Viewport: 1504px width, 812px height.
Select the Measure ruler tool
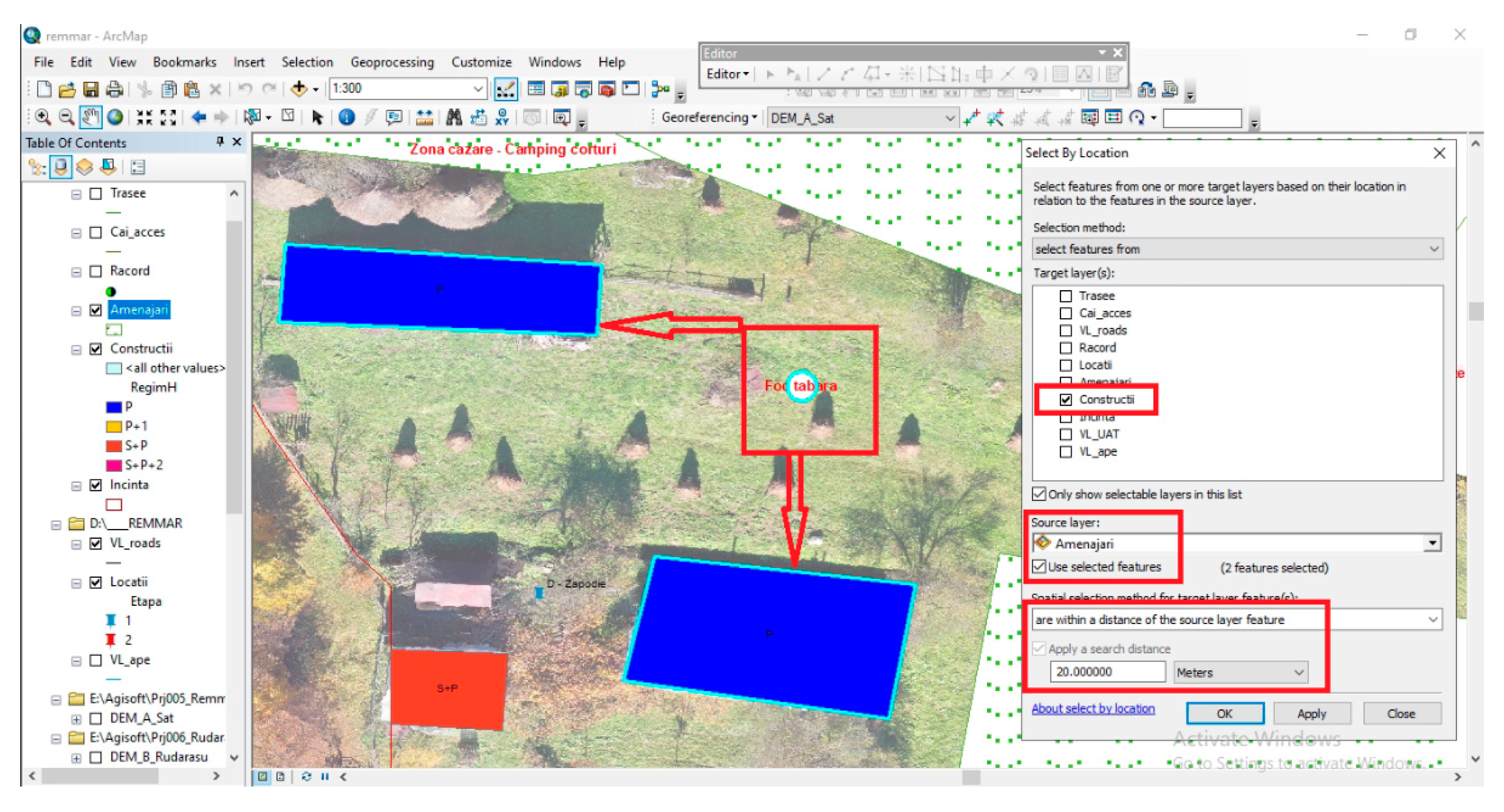(425, 118)
